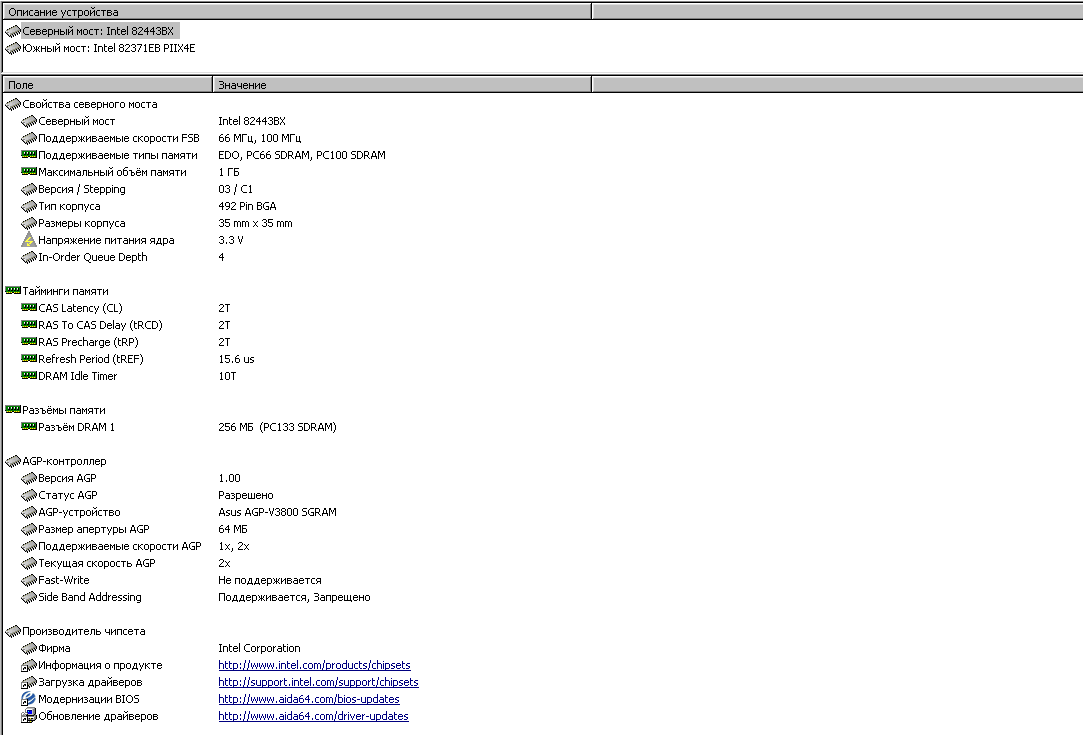Image resolution: width=1083 pixels, height=735 pixels.
Task: Click the value 15.6 us
Action: [236, 359]
